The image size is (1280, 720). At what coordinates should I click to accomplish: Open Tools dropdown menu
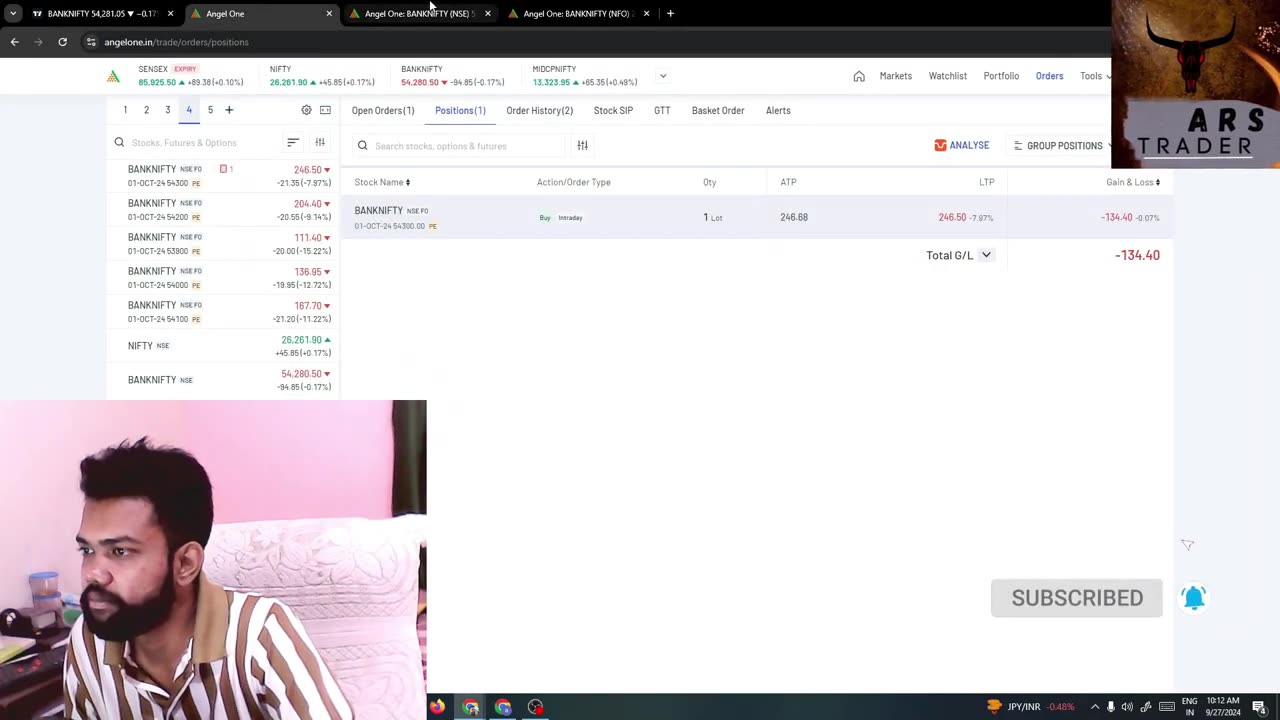pos(1095,76)
